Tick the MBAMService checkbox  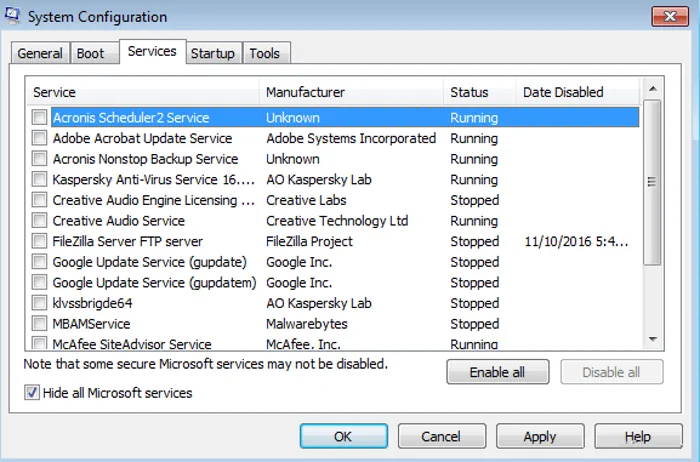39,324
